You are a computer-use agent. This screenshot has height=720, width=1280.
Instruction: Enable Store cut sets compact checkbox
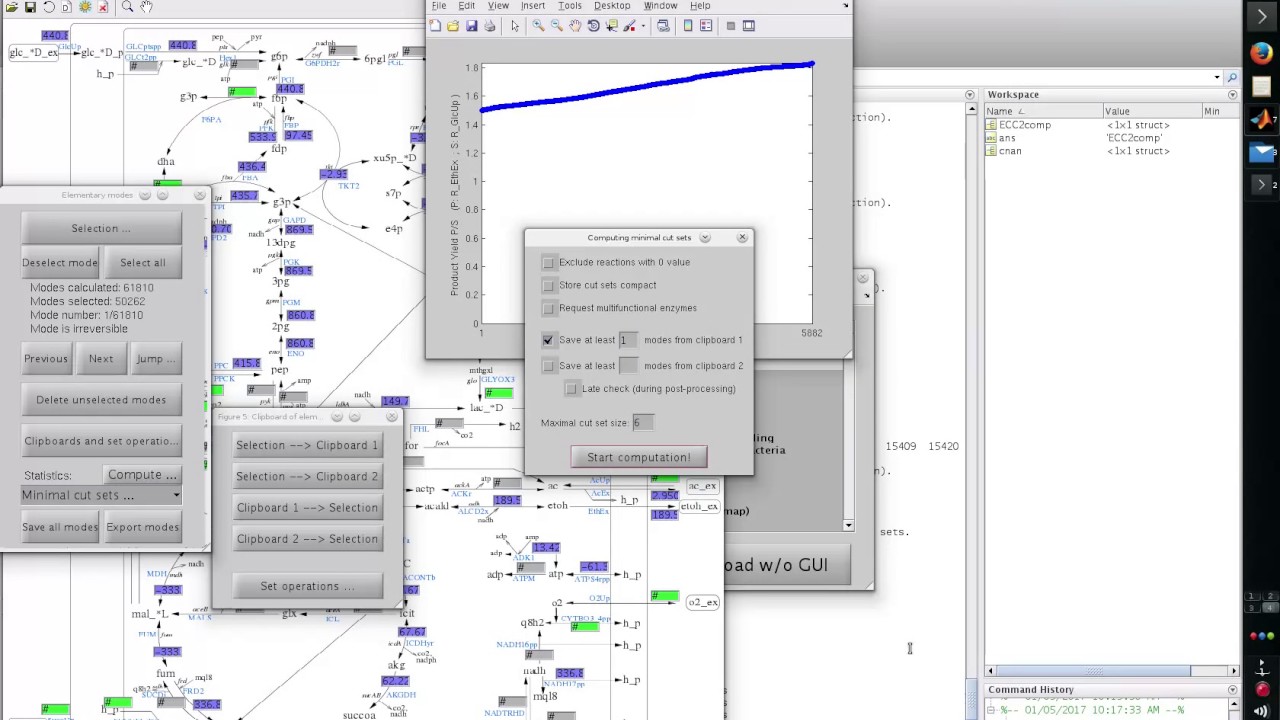pyautogui.click(x=548, y=285)
